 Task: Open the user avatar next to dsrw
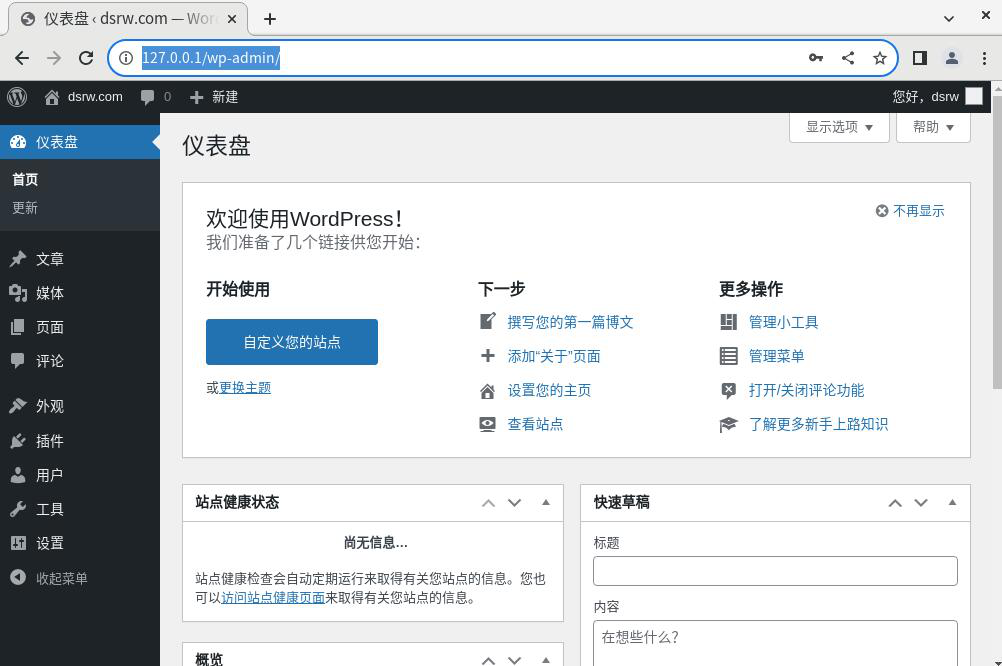[974, 97]
